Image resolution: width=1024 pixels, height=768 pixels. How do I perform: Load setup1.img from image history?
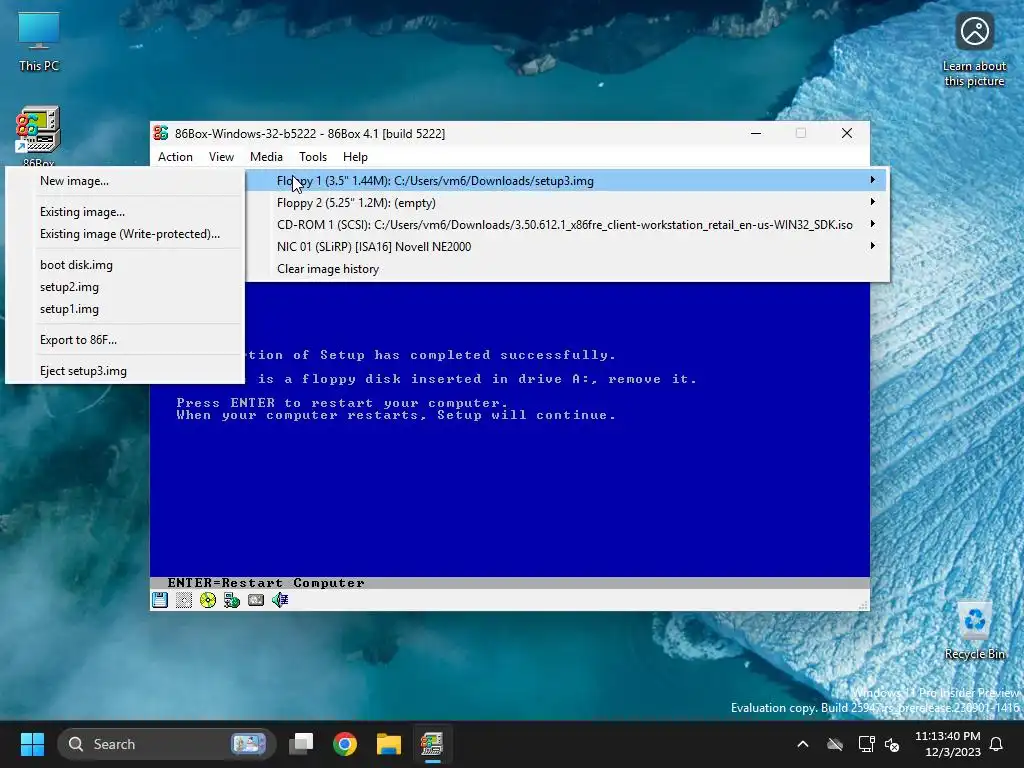click(125, 309)
